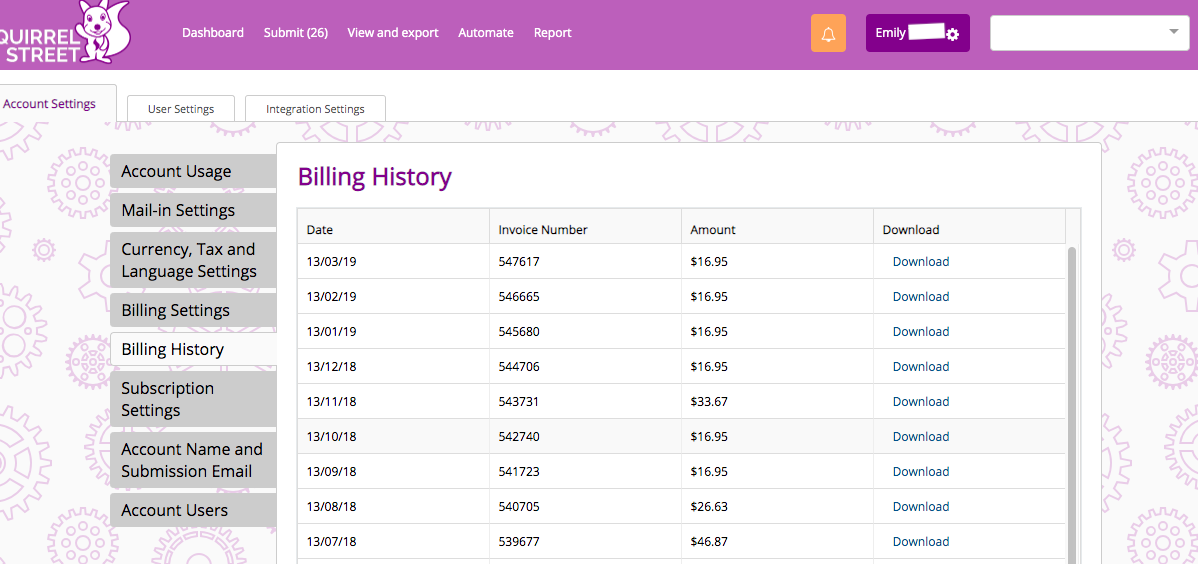Image resolution: width=1198 pixels, height=564 pixels.
Task: Download invoice 547617
Action: tap(921, 261)
